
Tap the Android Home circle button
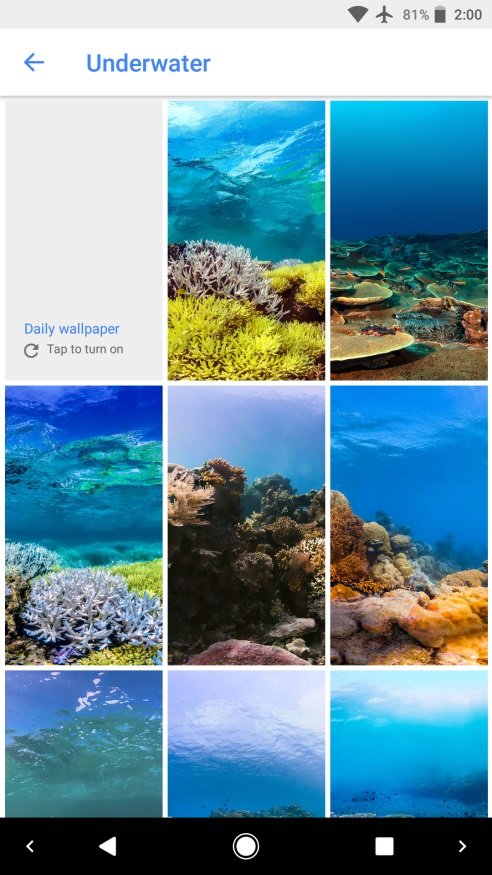coord(245,847)
